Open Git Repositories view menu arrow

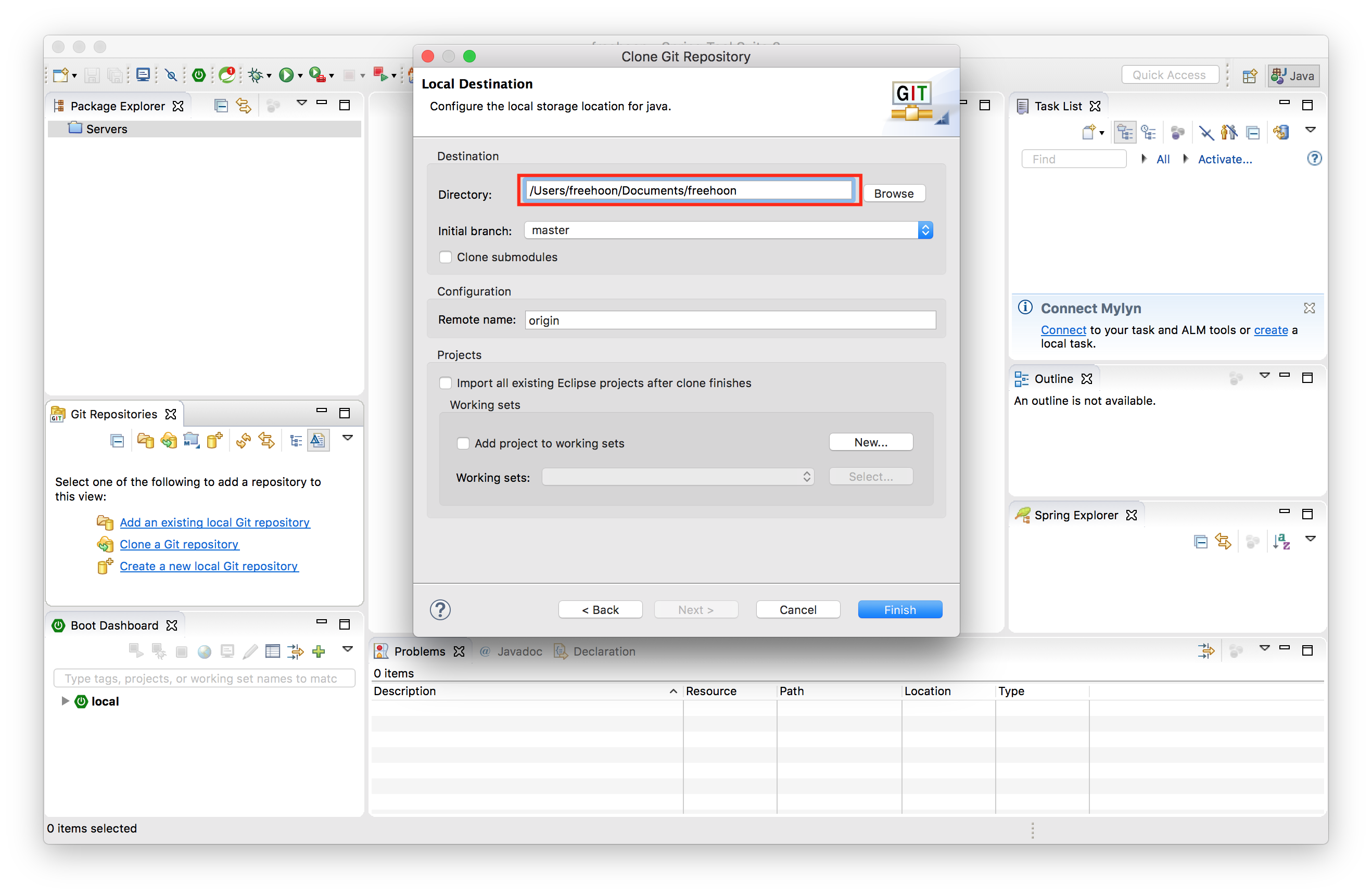348,438
